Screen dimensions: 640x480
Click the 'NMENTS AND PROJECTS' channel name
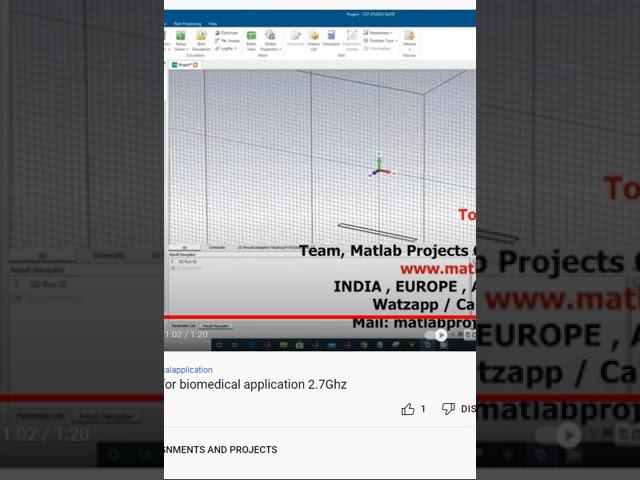pyautogui.click(x=220, y=450)
